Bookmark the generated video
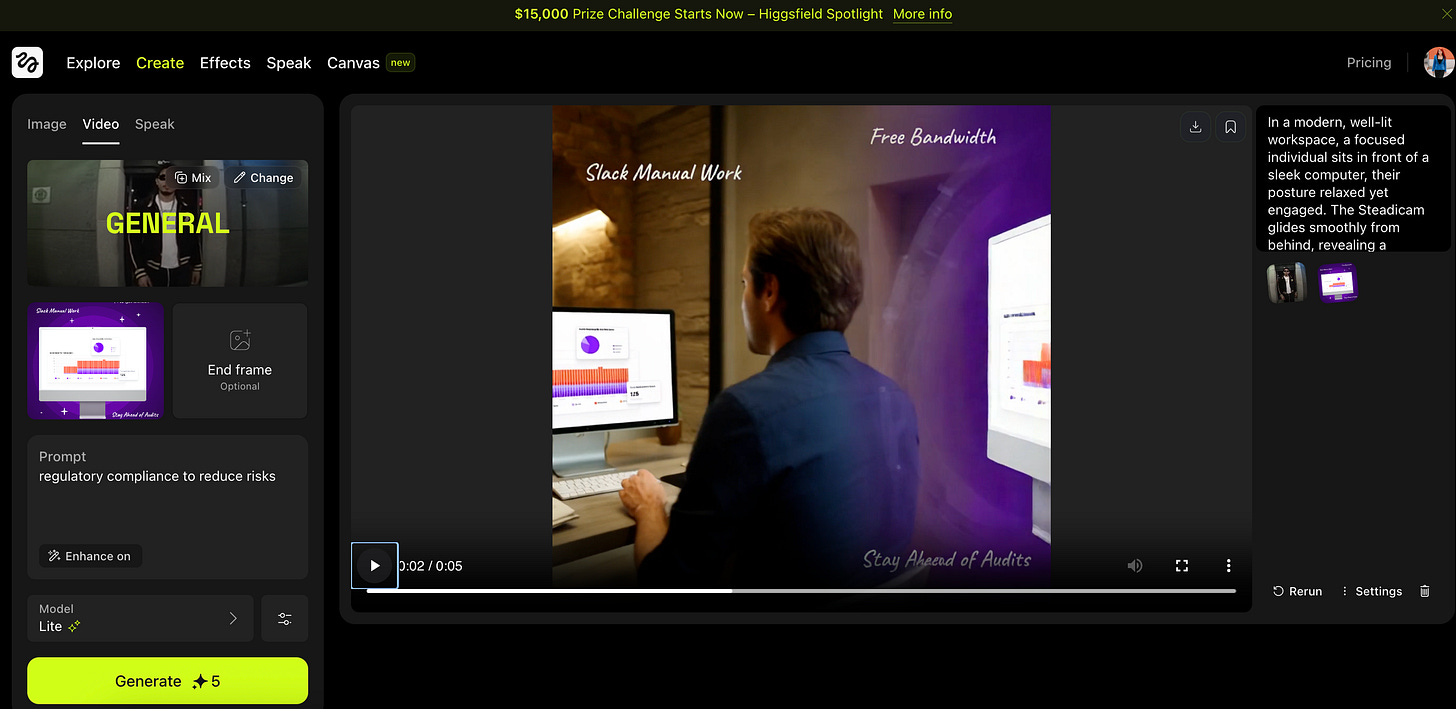This screenshot has height=709, width=1456. tap(1230, 127)
